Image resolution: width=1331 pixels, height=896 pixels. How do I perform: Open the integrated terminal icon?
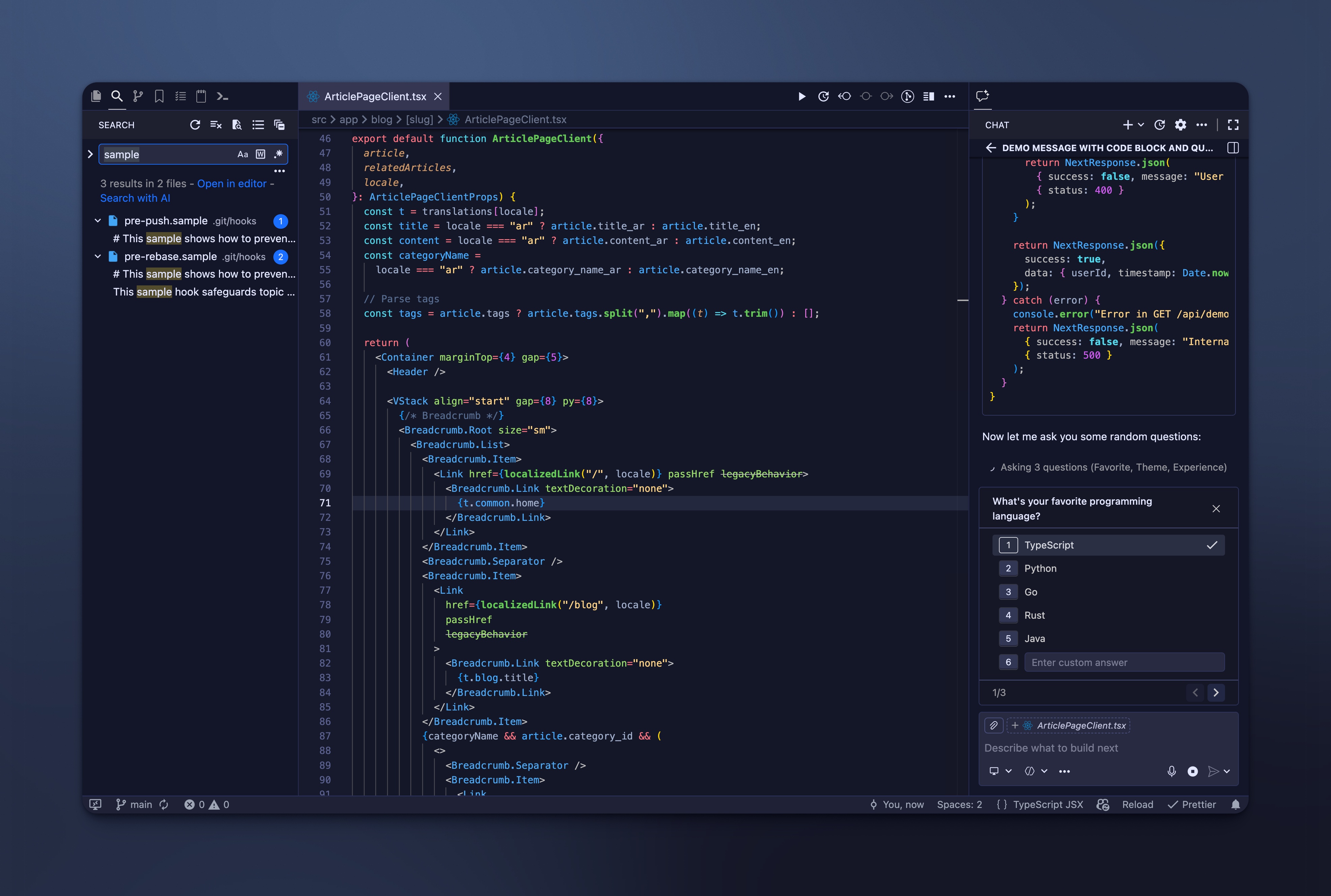pos(222,96)
